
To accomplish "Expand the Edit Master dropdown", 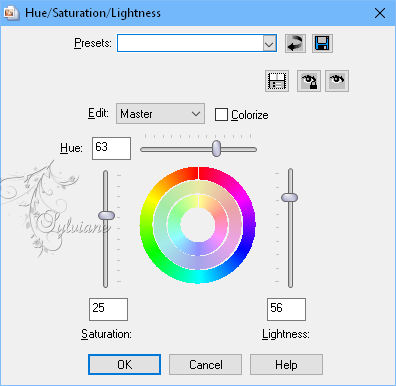I will point(160,114).
